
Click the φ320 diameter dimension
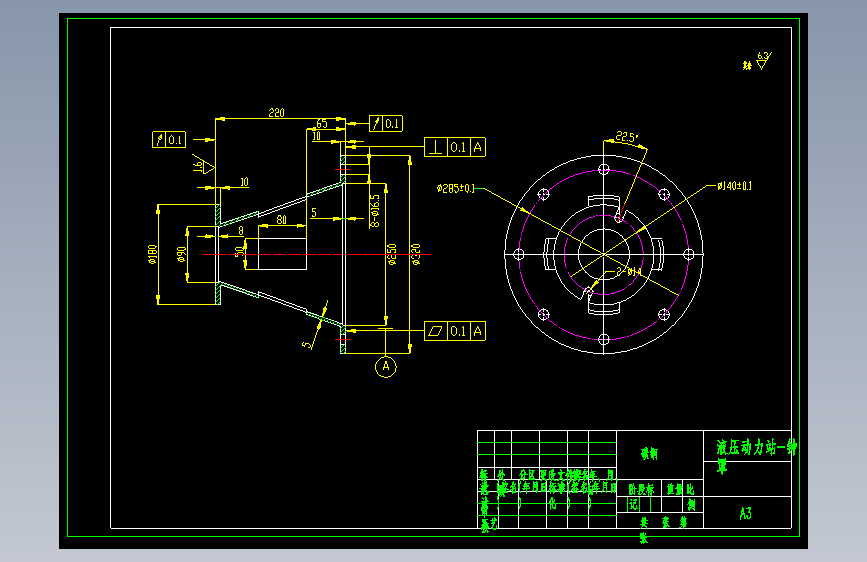point(416,254)
